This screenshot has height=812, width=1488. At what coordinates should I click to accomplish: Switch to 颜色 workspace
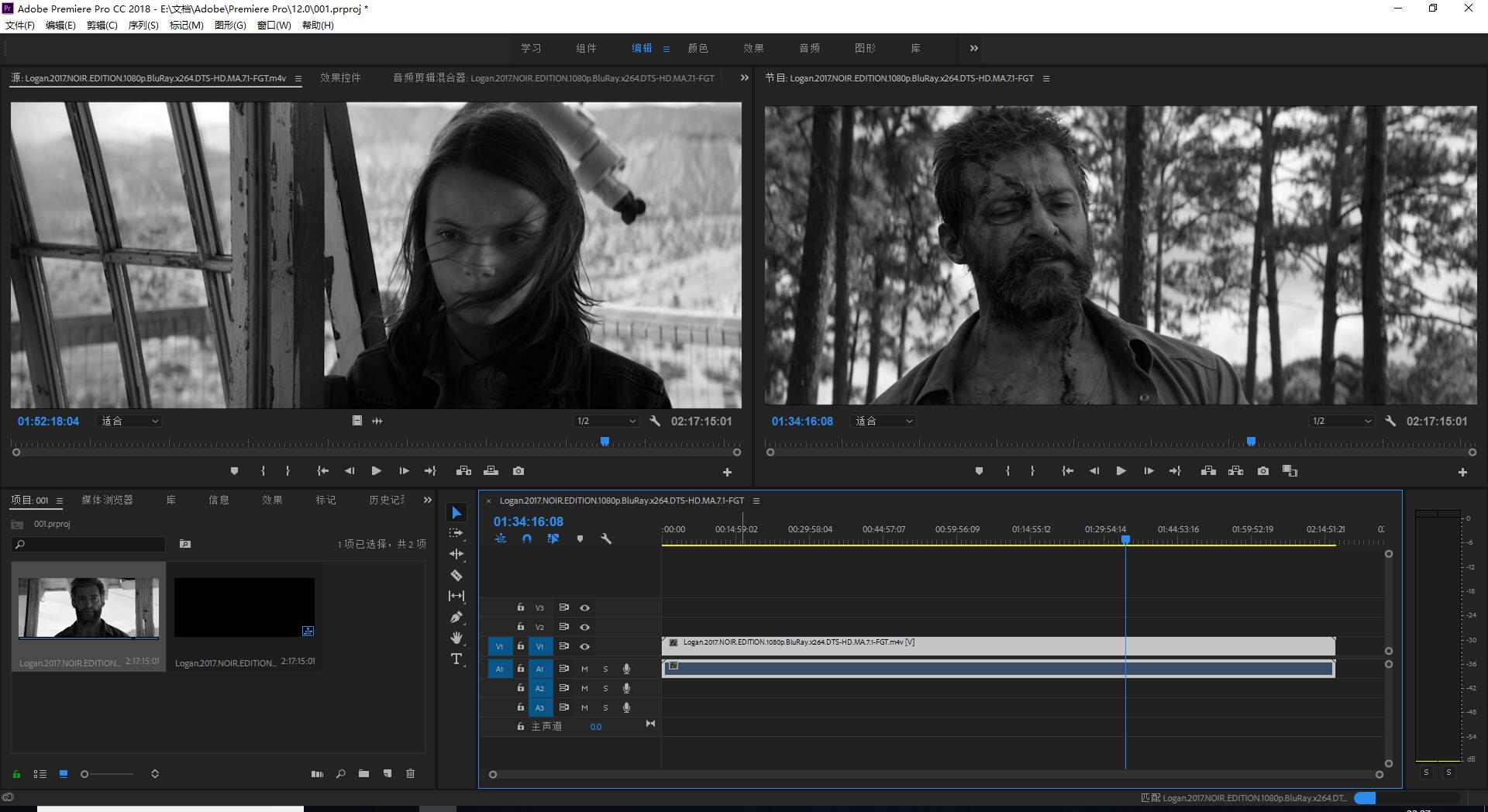click(x=697, y=48)
